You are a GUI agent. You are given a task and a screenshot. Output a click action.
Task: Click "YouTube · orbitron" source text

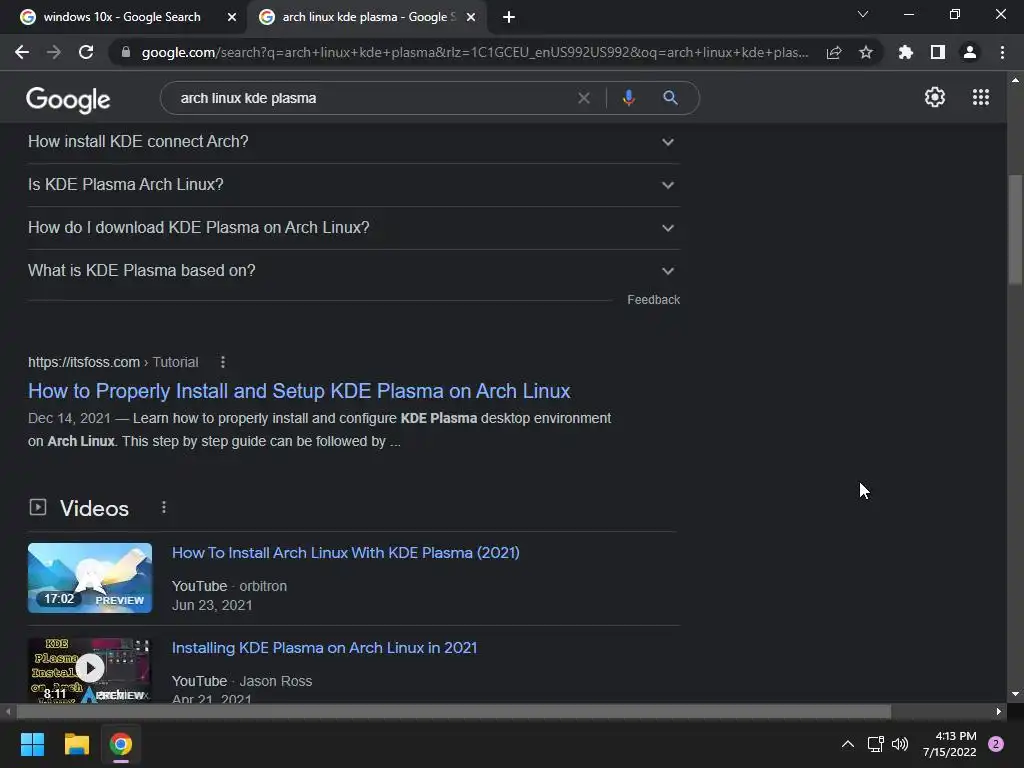[x=229, y=586]
